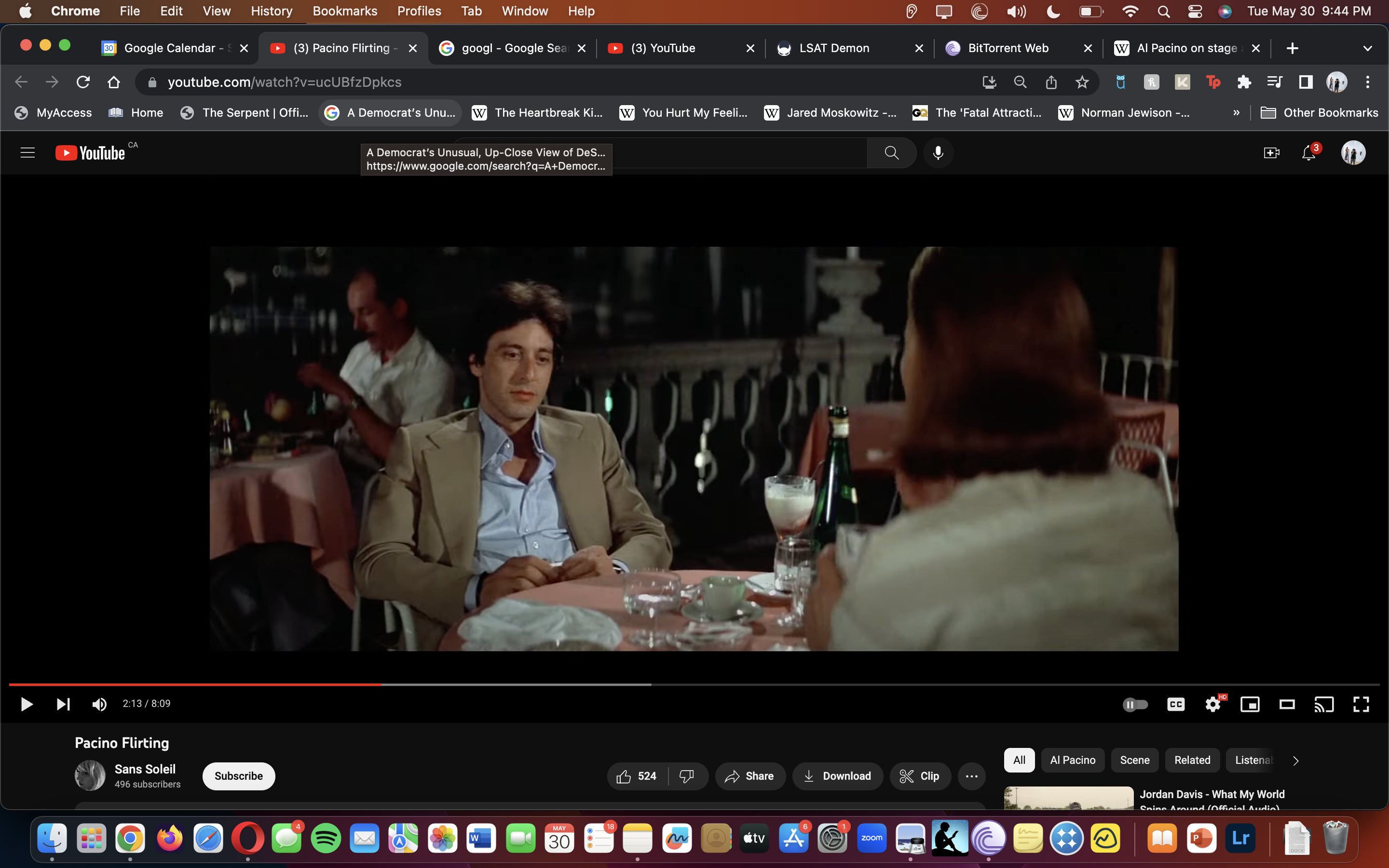
Task: Switch to theater mode
Action: point(1287,704)
